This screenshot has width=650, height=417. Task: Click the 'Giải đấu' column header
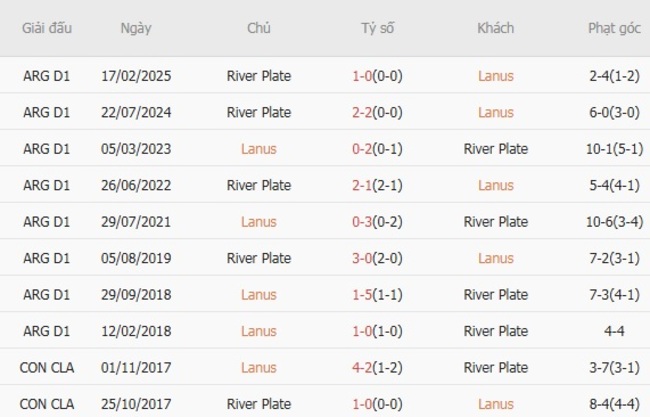pyautogui.click(x=47, y=28)
